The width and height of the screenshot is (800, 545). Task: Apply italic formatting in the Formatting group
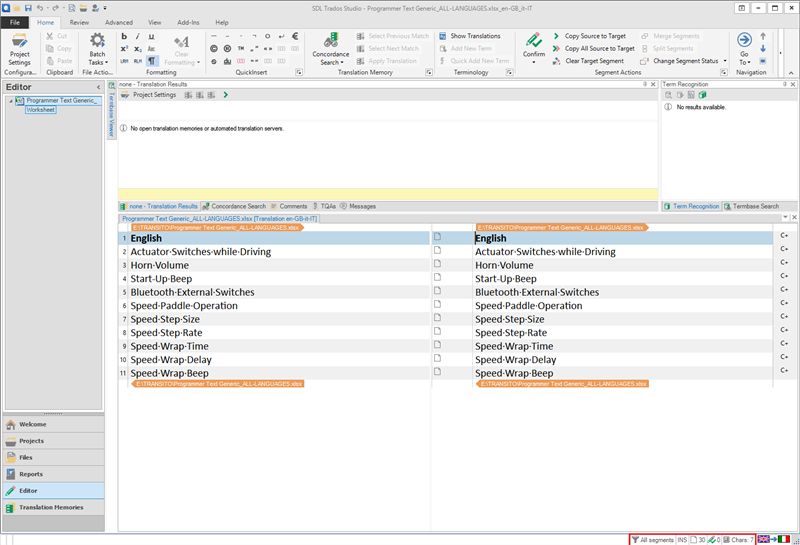(137, 36)
